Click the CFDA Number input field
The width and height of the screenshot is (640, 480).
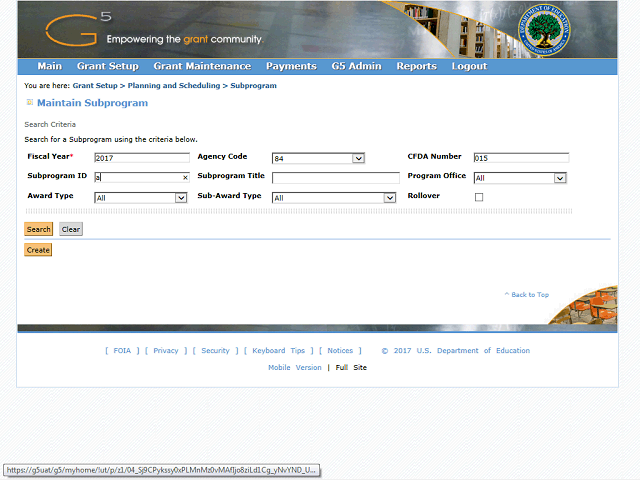(521, 158)
